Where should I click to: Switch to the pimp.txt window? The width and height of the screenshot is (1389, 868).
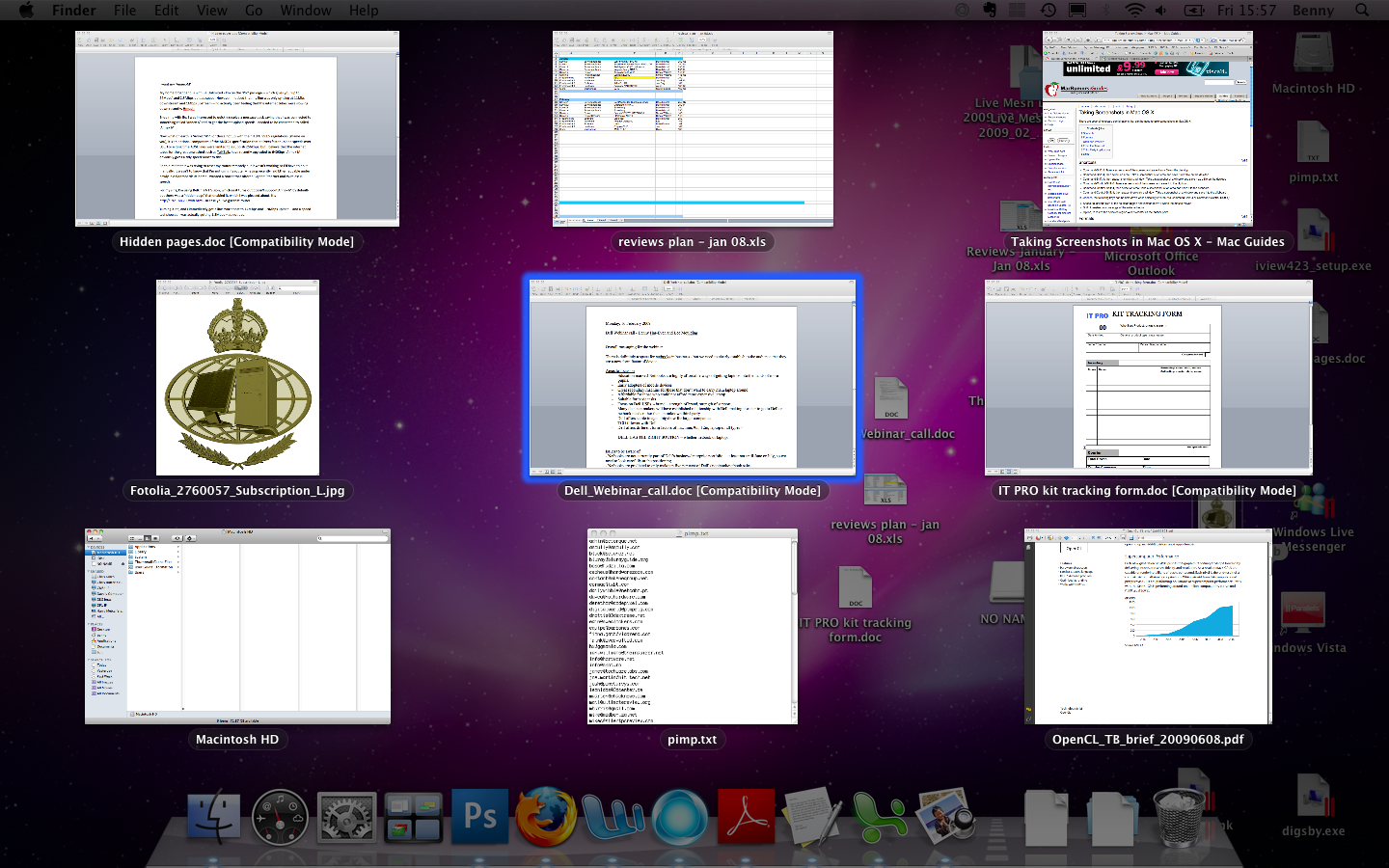692,627
